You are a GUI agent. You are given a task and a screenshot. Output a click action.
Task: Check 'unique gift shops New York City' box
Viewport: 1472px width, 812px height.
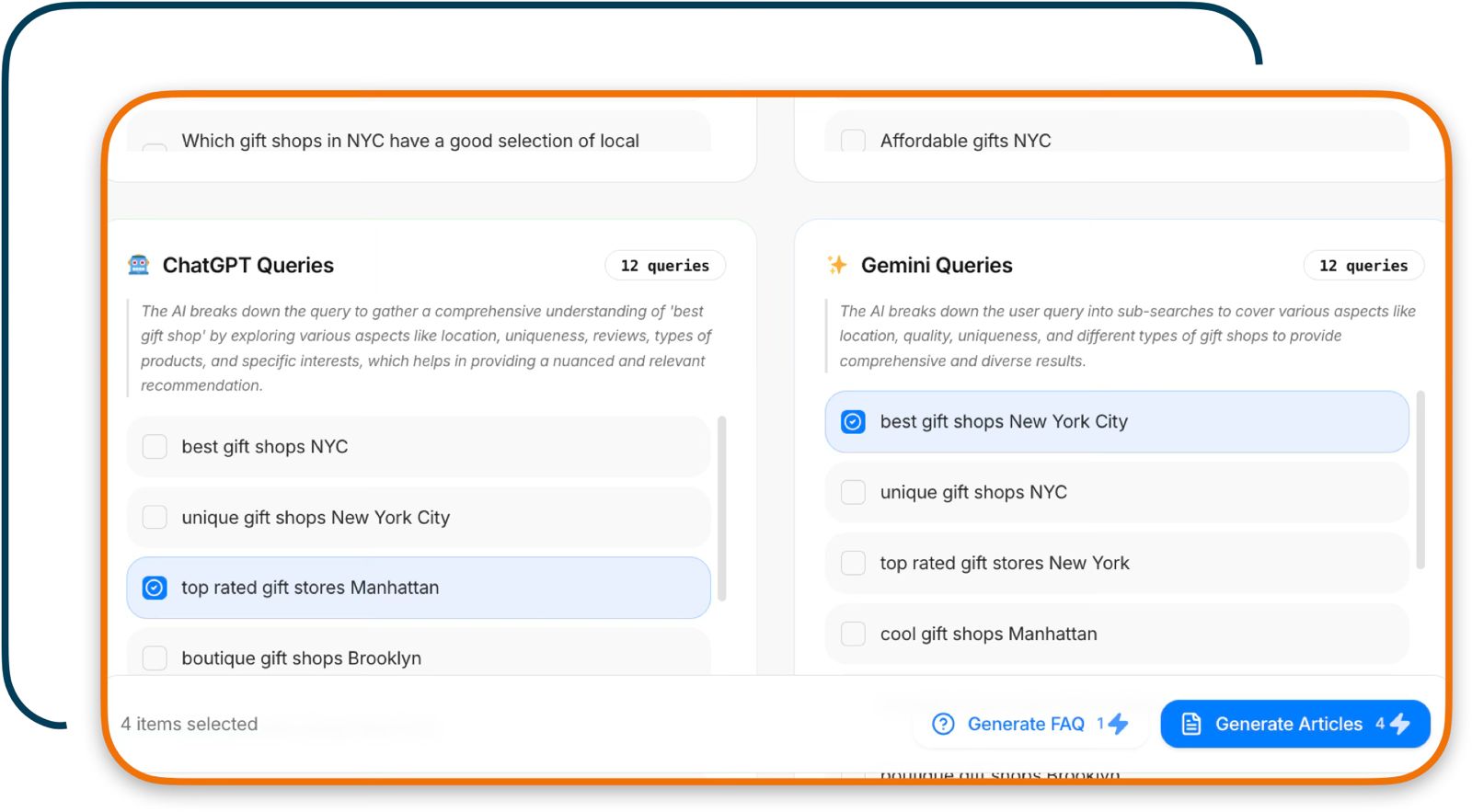155,517
